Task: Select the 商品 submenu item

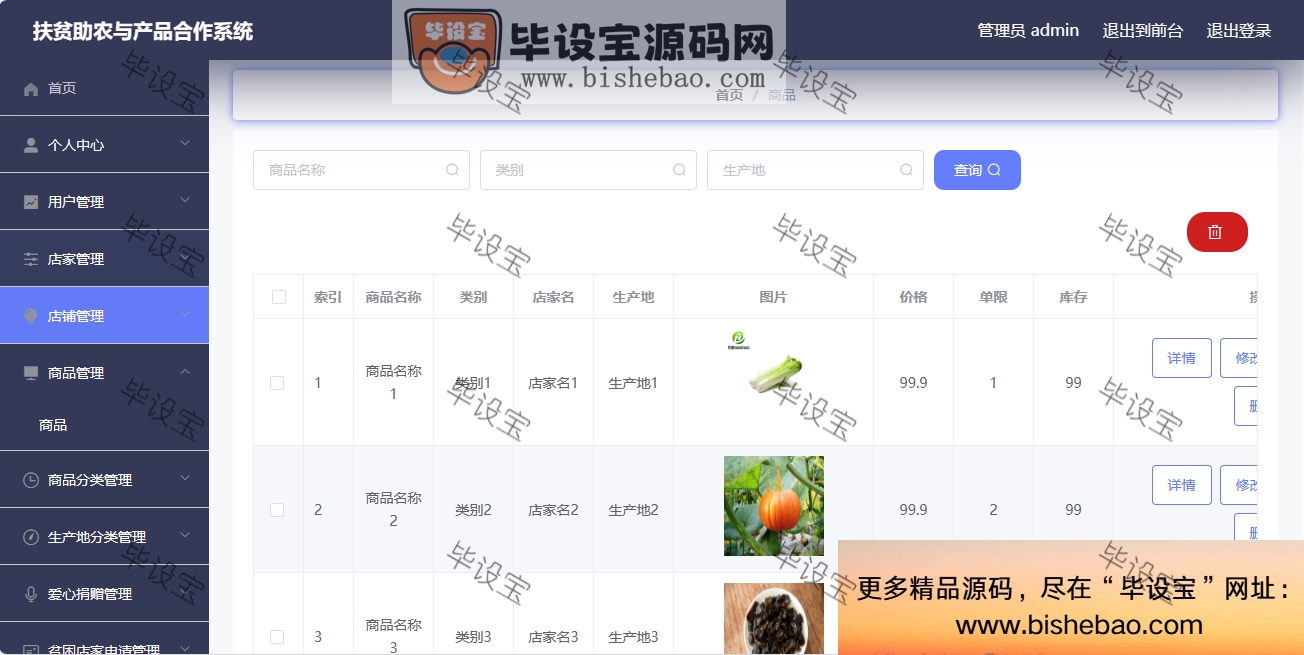Action: (104, 425)
